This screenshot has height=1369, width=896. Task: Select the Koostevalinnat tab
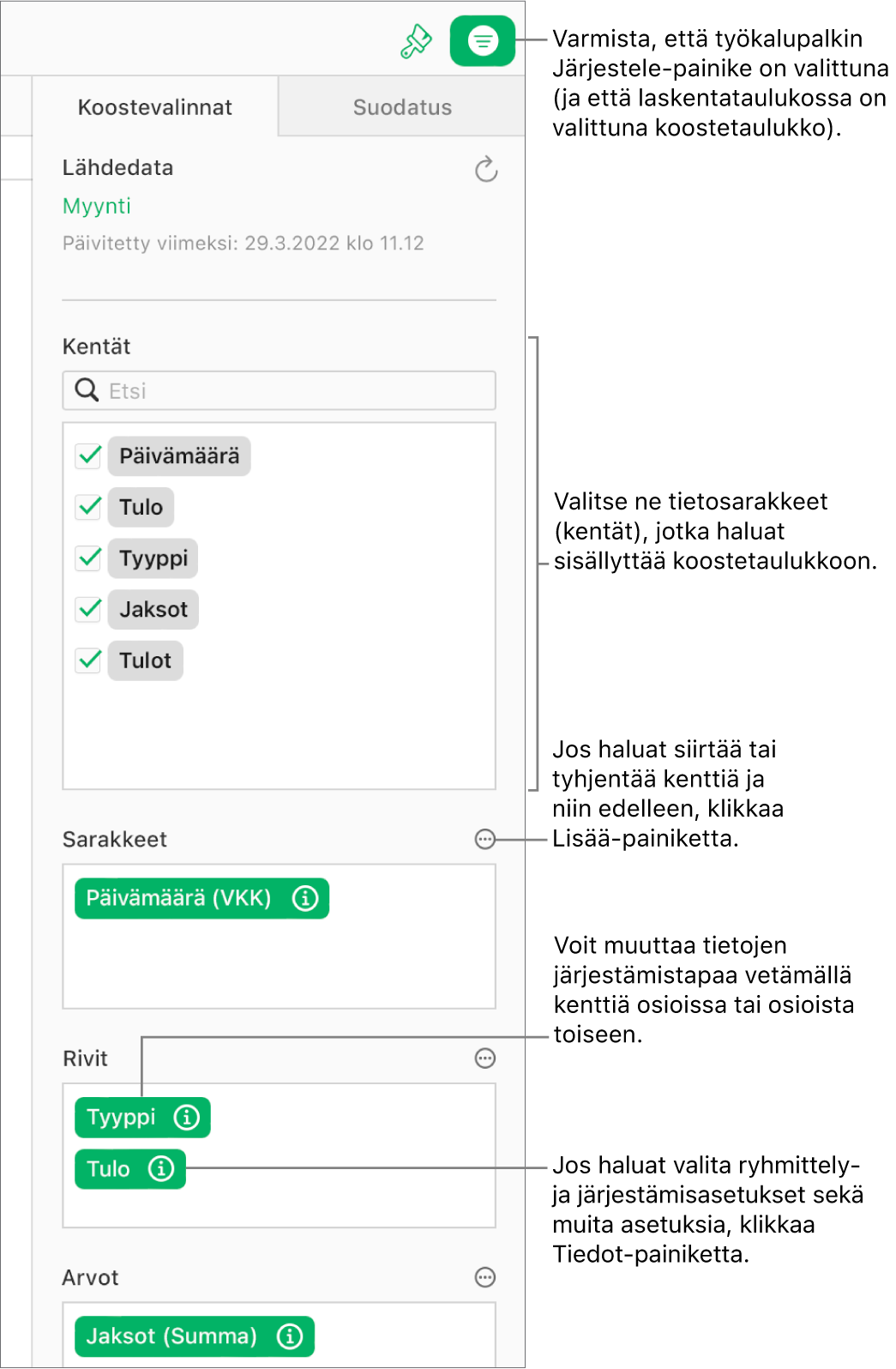[x=155, y=107]
